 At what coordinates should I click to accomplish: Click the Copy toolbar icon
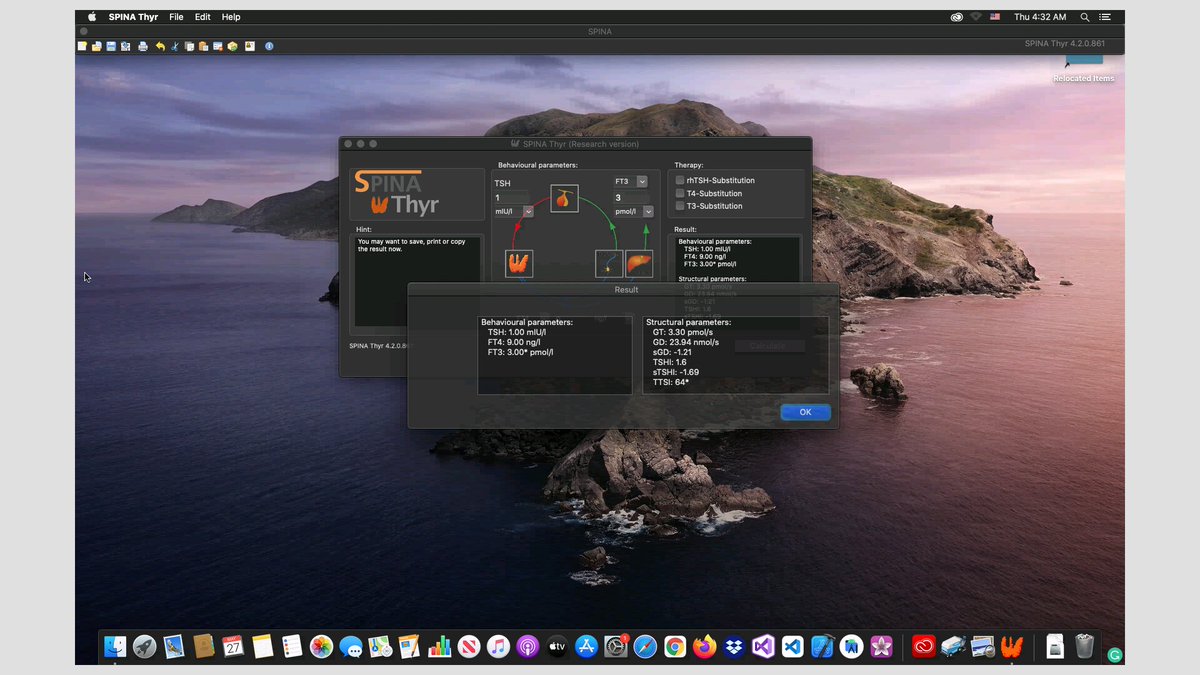(x=189, y=46)
